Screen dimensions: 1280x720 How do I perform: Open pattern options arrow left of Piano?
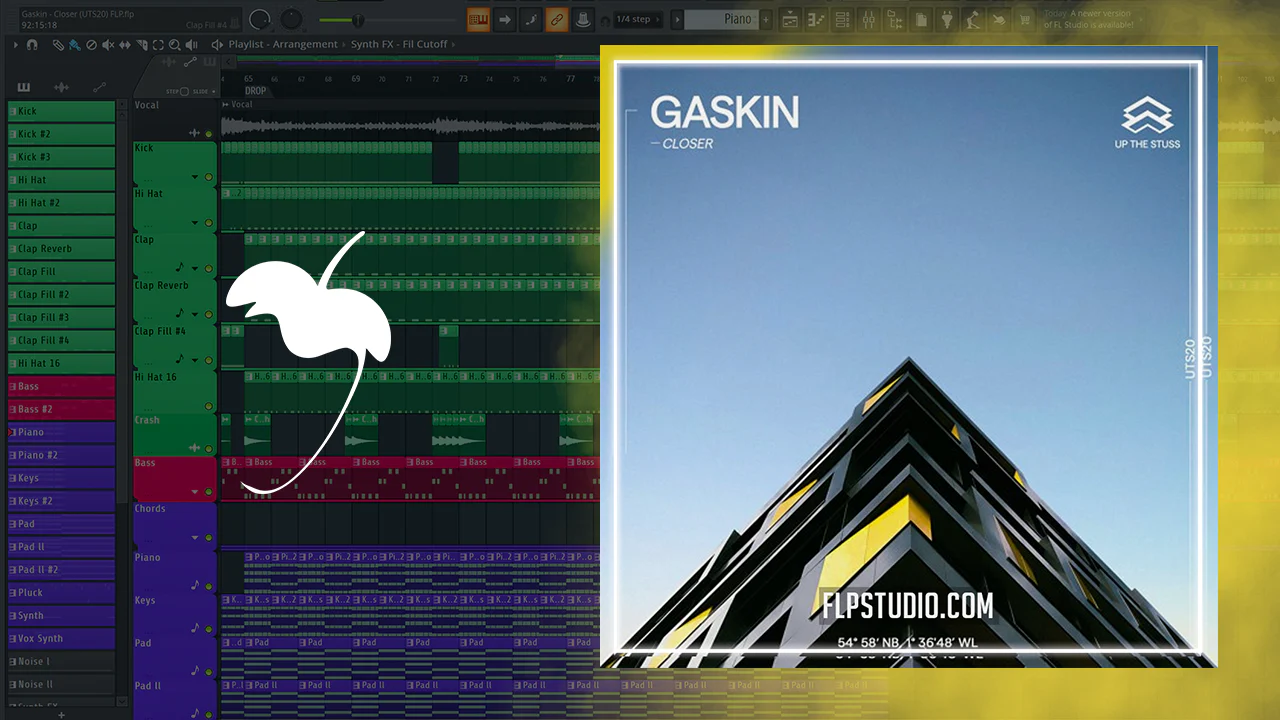pyautogui.click(x=677, y=19)
